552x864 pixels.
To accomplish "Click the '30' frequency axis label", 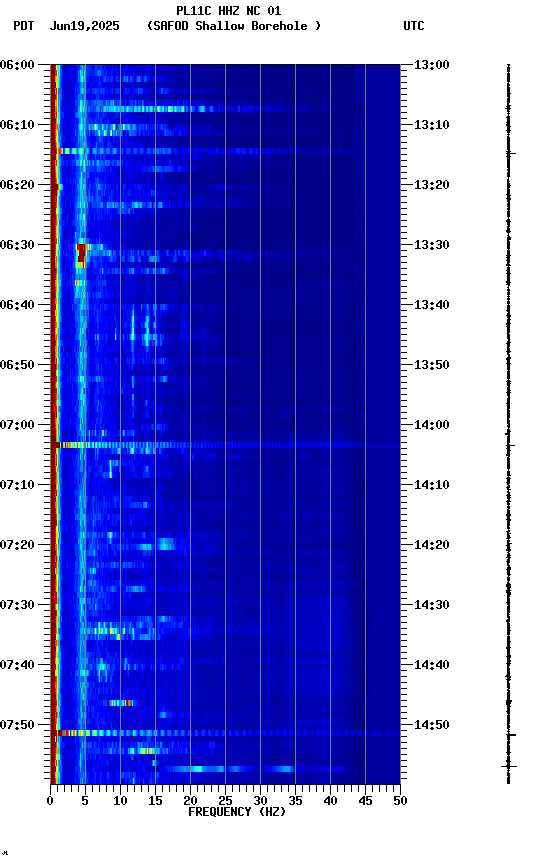I will (x=260, y=801).
